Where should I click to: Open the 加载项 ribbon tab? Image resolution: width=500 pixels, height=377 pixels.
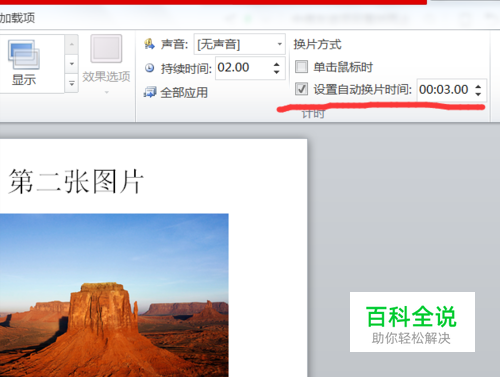coord(17,18)
